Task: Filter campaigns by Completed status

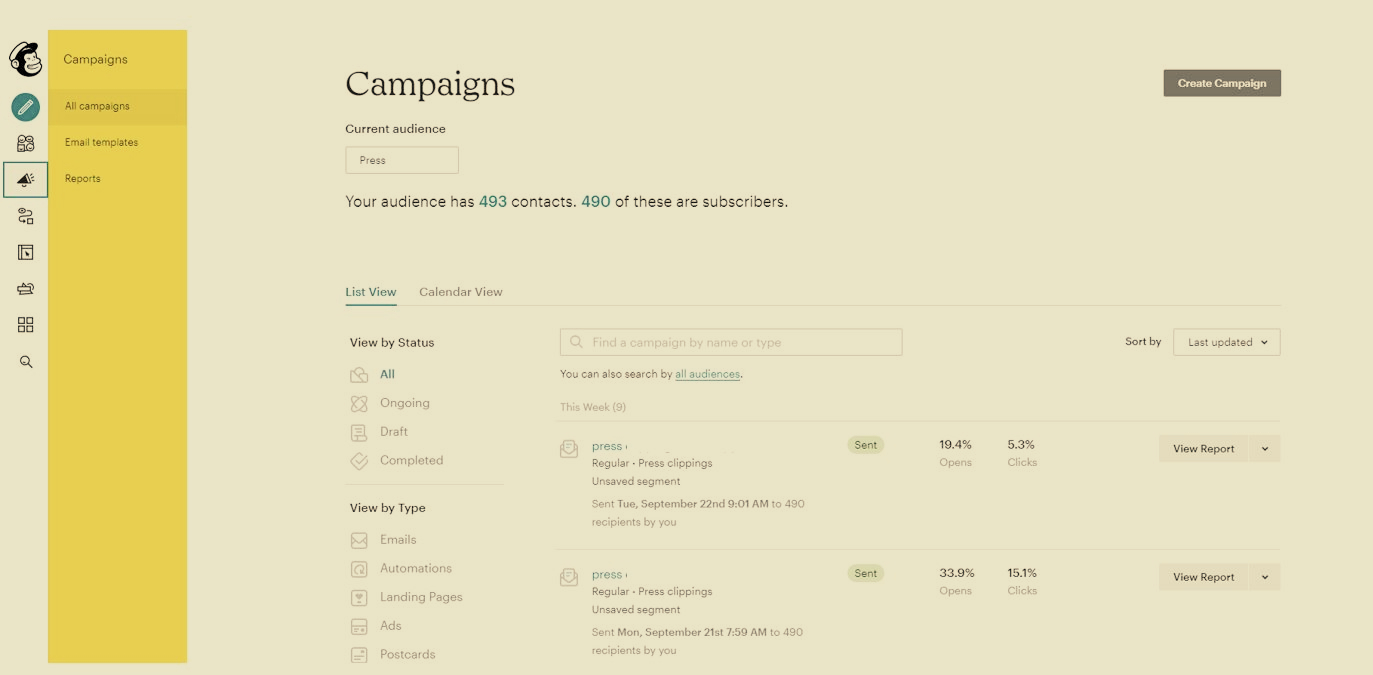Action: coord(411,461)
